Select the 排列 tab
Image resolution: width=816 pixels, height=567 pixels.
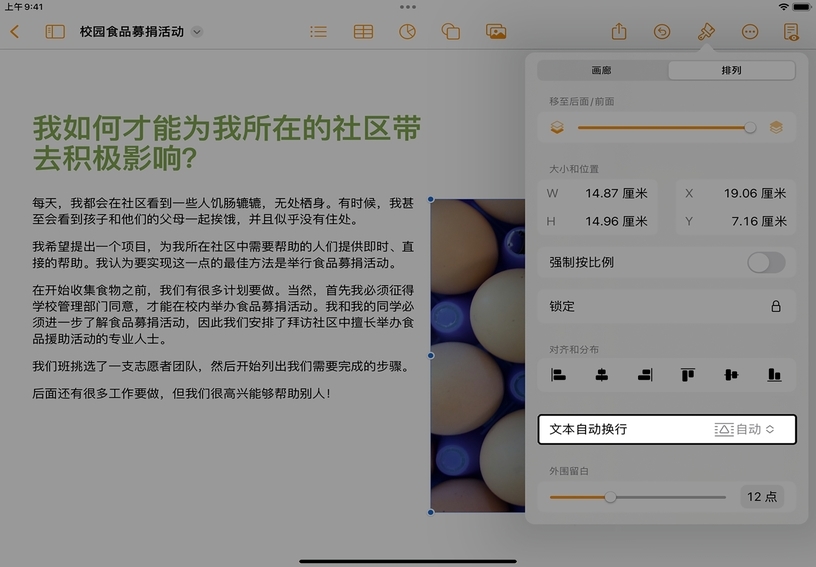(x=731, y=71)
